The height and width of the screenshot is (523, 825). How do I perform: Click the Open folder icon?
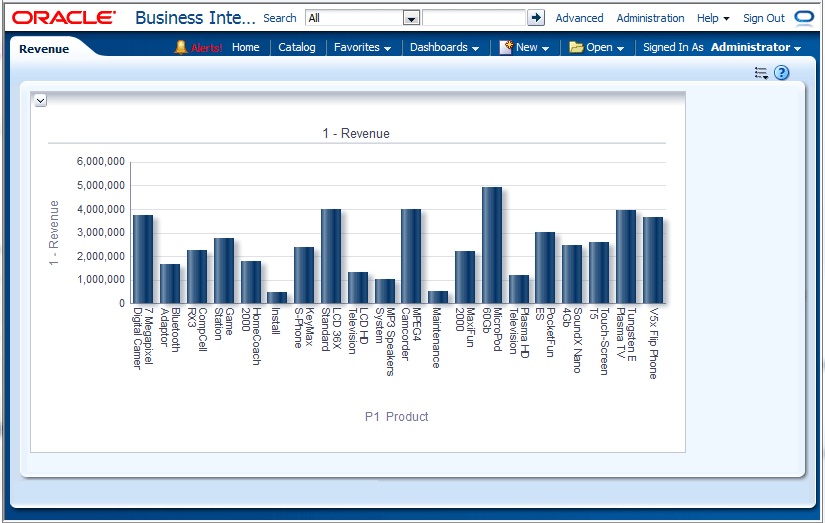tap(576, 47)
